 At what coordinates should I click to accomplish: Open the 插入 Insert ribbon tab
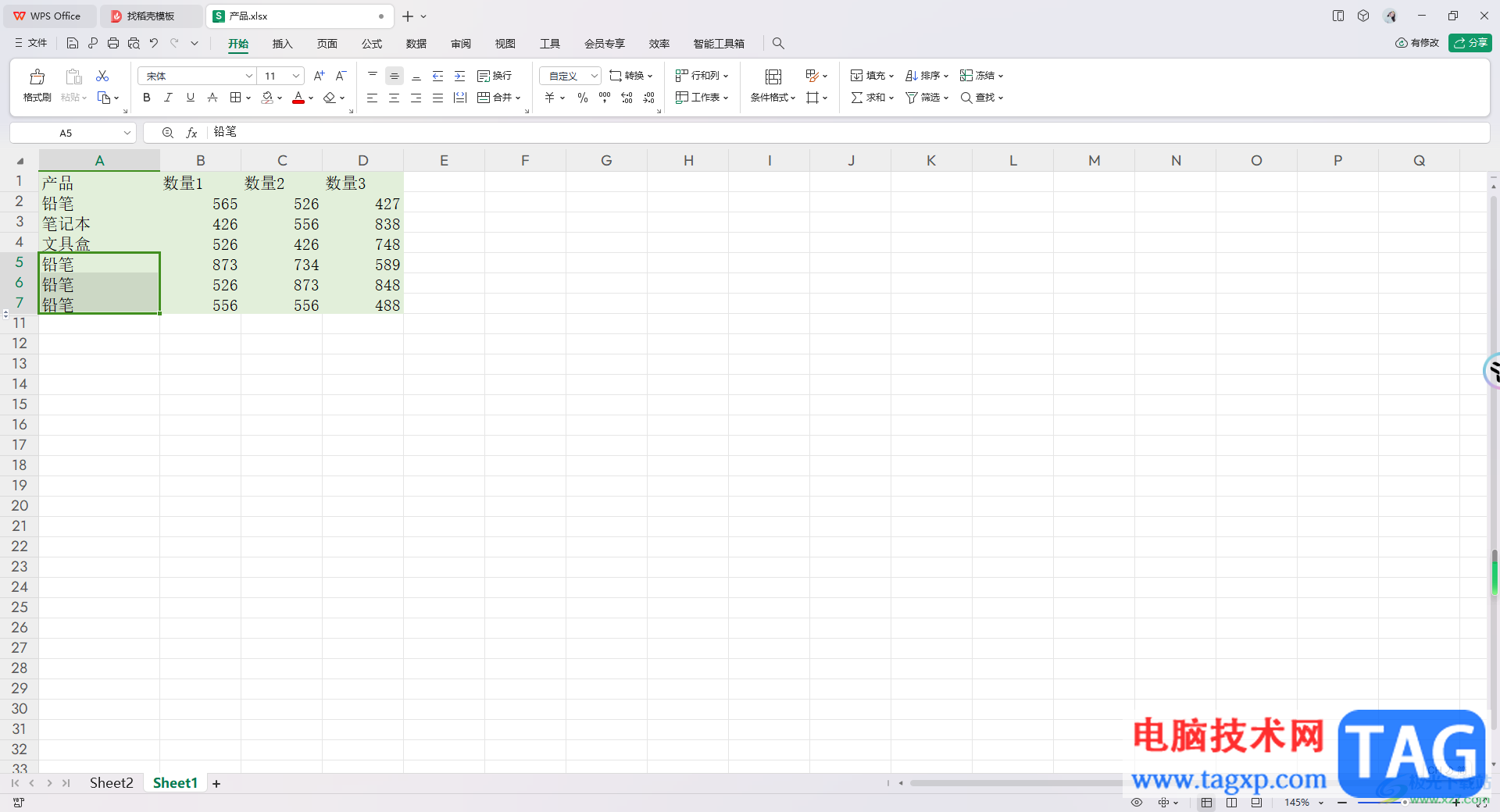coord(282,44)
